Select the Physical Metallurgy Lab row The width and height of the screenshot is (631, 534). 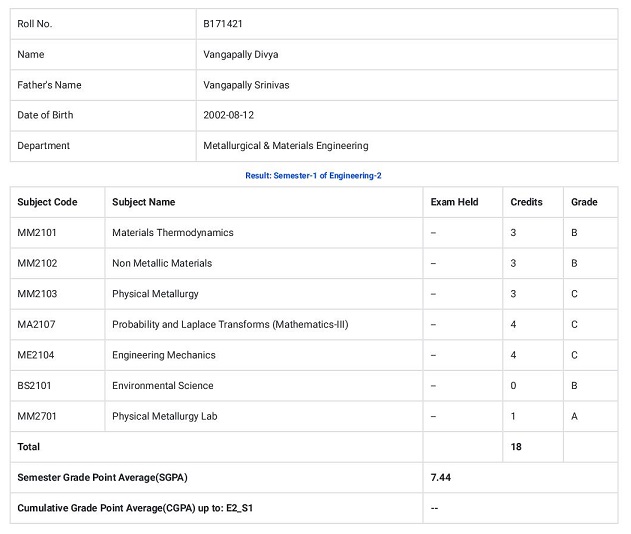point(314,416)
